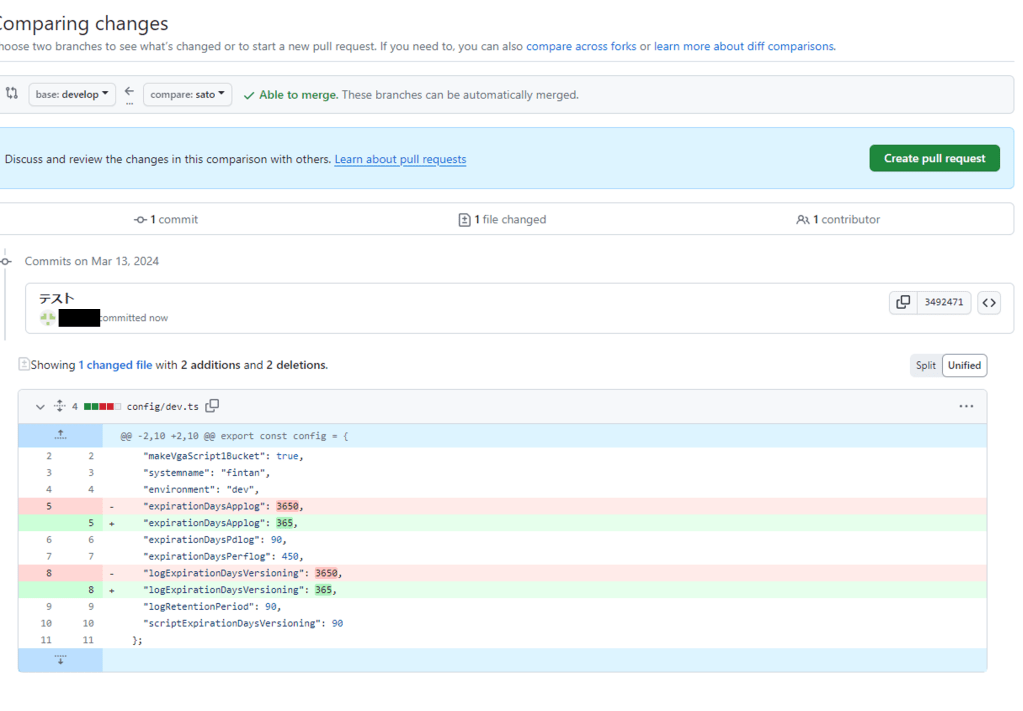Click the commit author avatar
The image size is (1023, 711).
click(x=47, y=318)
